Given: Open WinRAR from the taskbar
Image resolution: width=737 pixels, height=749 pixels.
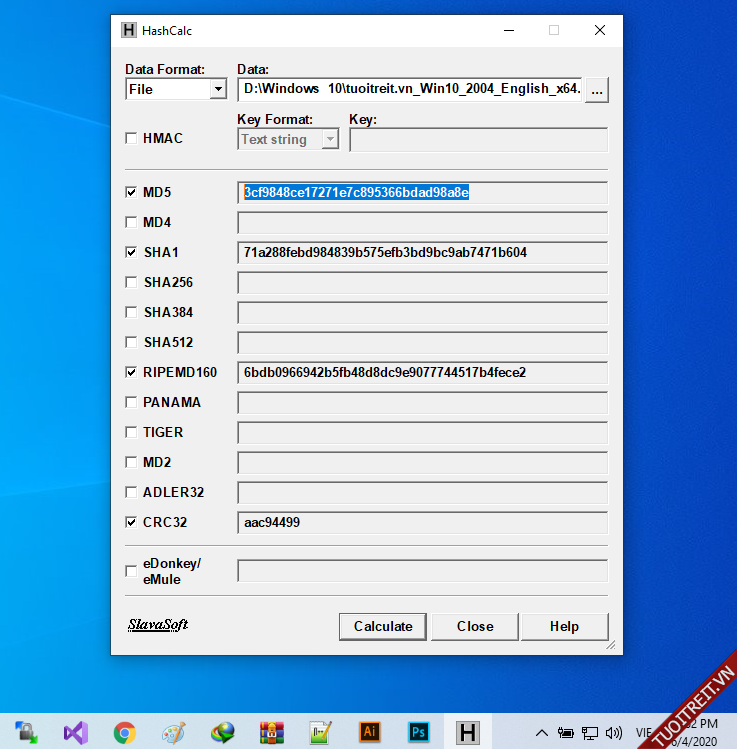Looking at the screenshot, I should tap(272, 732).
